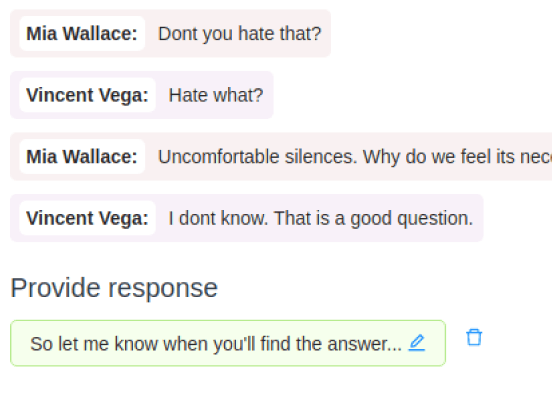Screen dimensions: 552x408
Task: Click 'Dont you hate that?' message
Action: coord(240,34)
